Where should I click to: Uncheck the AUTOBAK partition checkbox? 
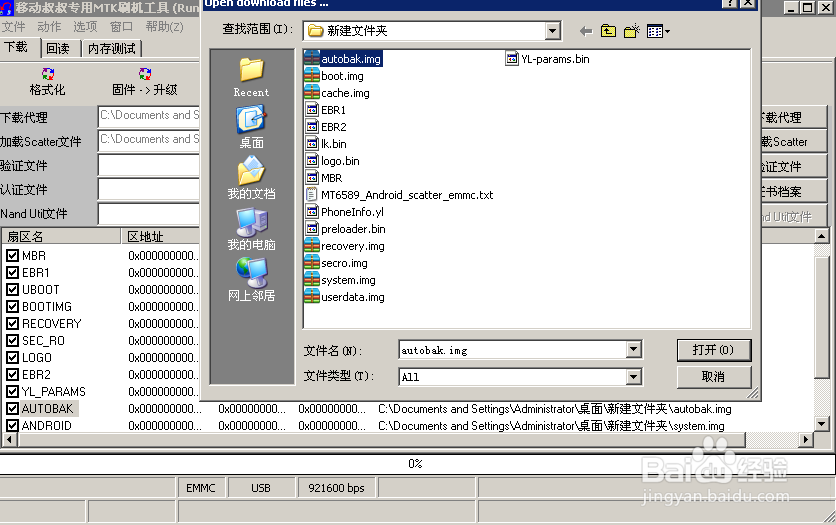12,409
